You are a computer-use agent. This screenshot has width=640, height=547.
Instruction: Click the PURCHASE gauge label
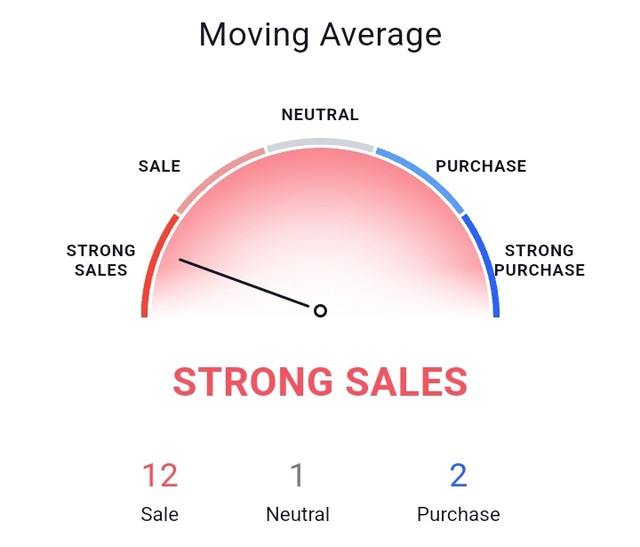tap(481, 166)
